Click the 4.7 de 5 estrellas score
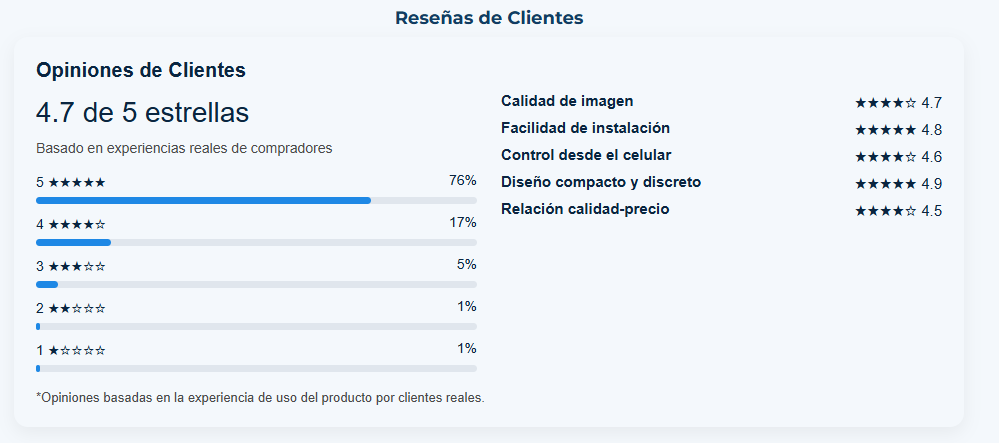999x443 pixels. 142,113
